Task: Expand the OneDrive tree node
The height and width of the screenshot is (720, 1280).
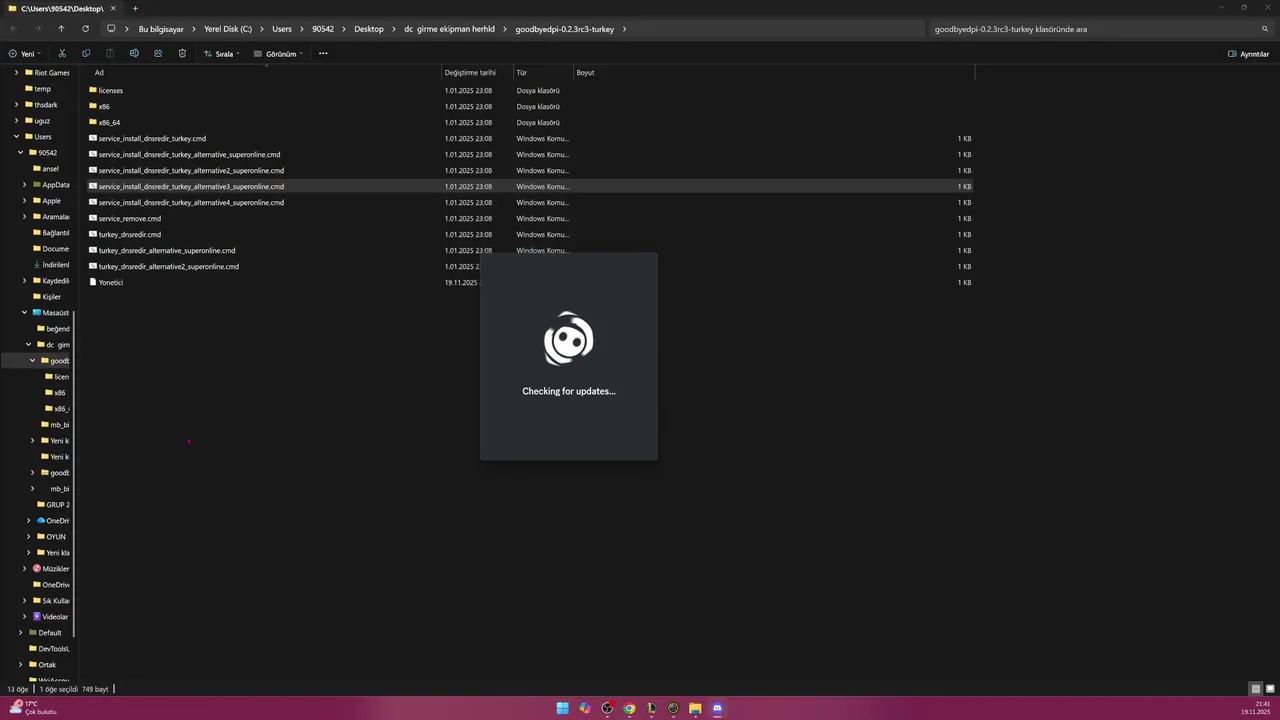Action: [28, 521]
